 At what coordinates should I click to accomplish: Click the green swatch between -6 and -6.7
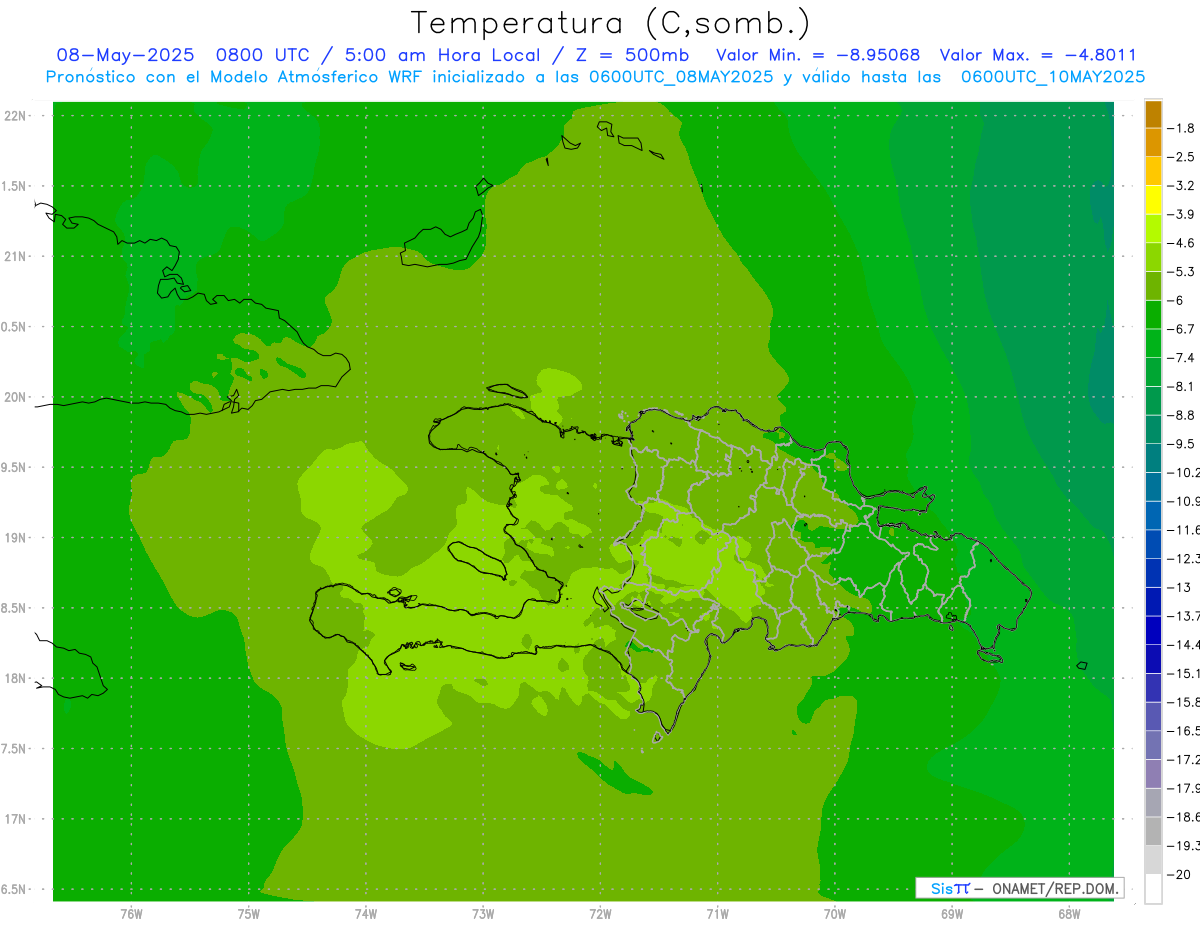1153,314
